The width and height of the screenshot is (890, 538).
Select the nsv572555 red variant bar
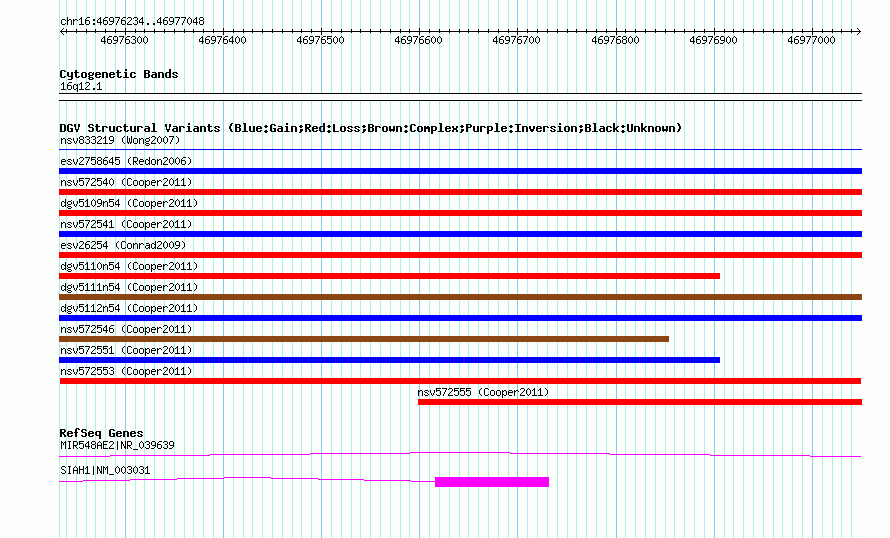(640, 402)
